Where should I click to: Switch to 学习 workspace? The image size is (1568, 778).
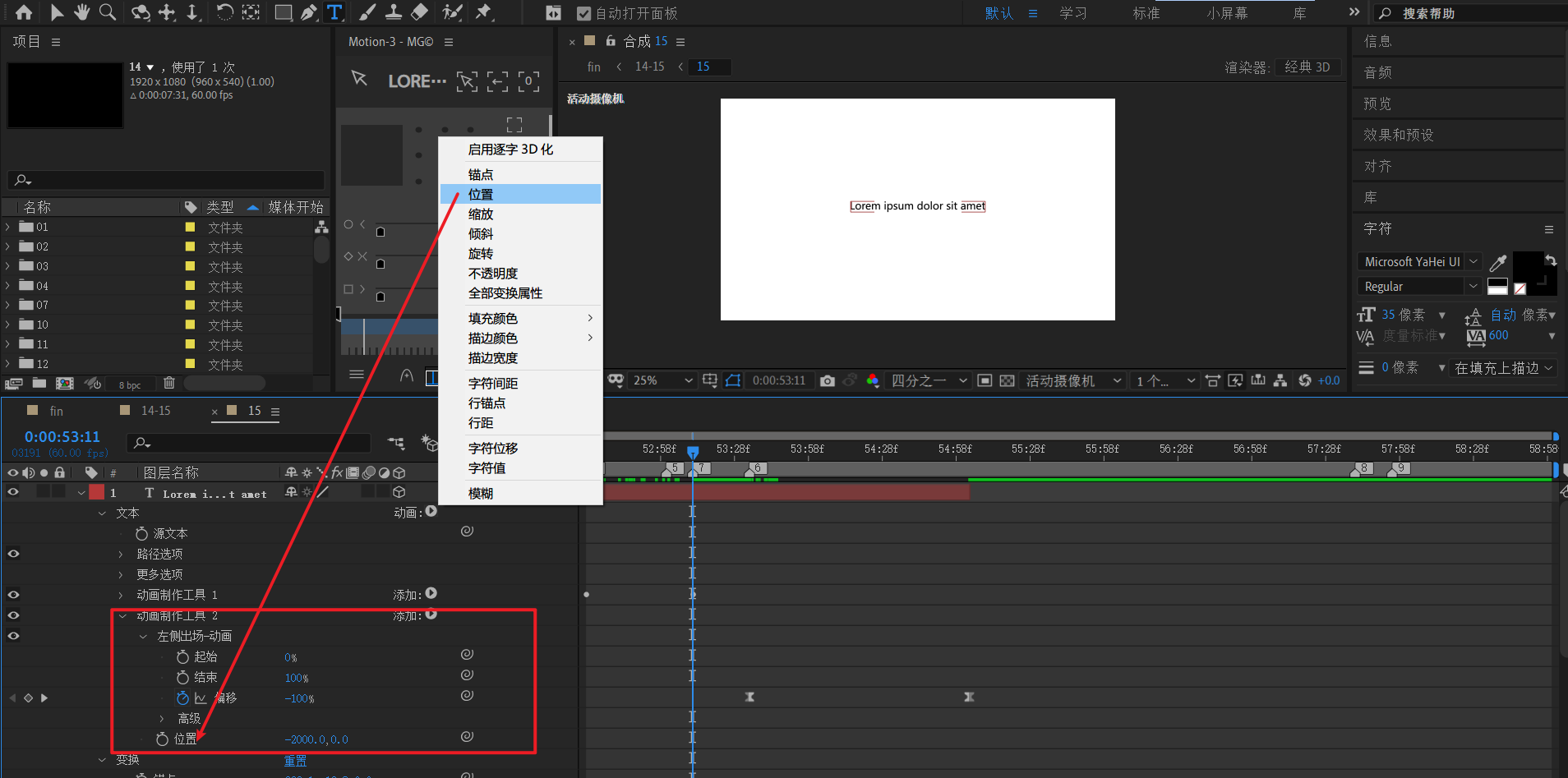point(1073,13)
